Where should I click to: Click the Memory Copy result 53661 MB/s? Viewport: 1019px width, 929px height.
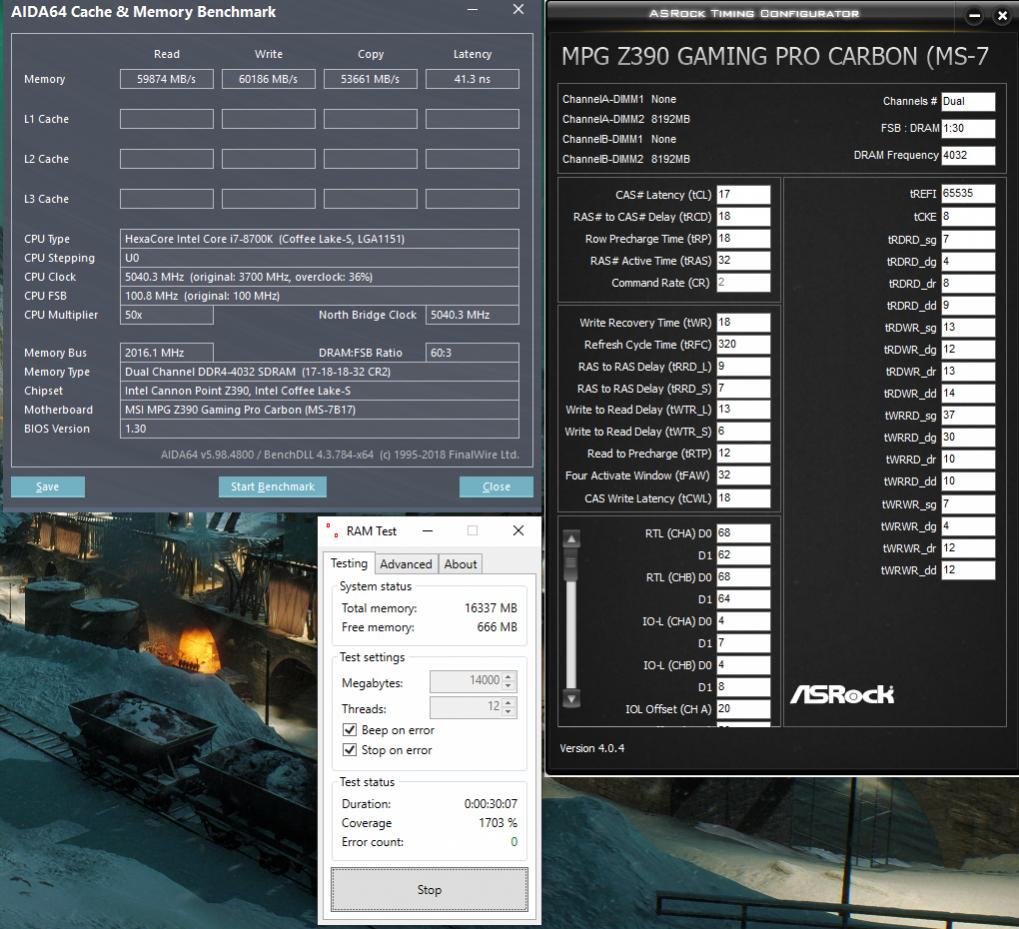[x=370, y=79]
